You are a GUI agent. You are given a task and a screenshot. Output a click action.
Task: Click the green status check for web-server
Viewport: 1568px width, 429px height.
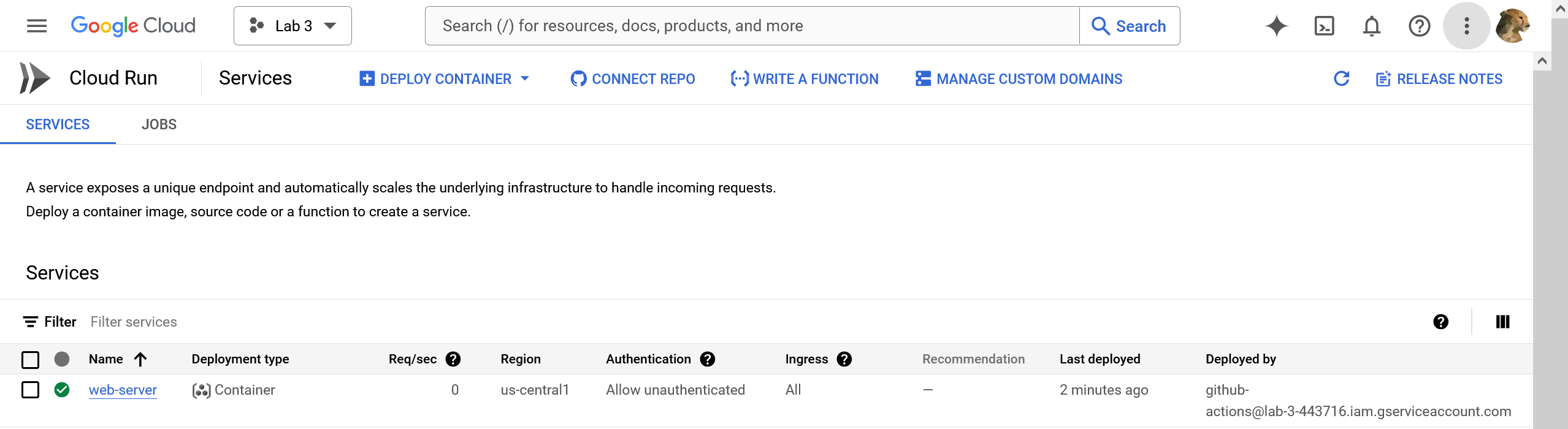pyautogui.click(x=62, y=390)
